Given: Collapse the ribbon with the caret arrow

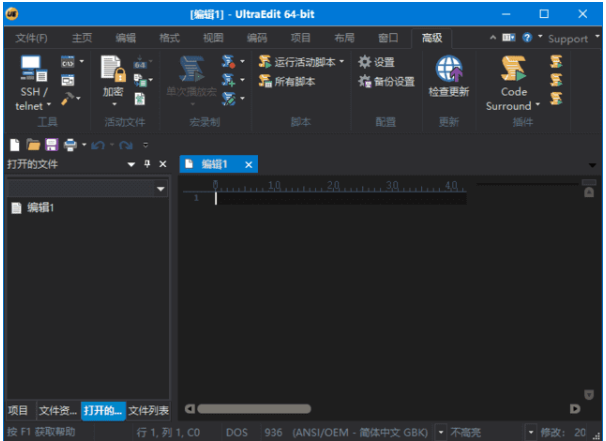Looking at the screenshot, I should 493,37.
